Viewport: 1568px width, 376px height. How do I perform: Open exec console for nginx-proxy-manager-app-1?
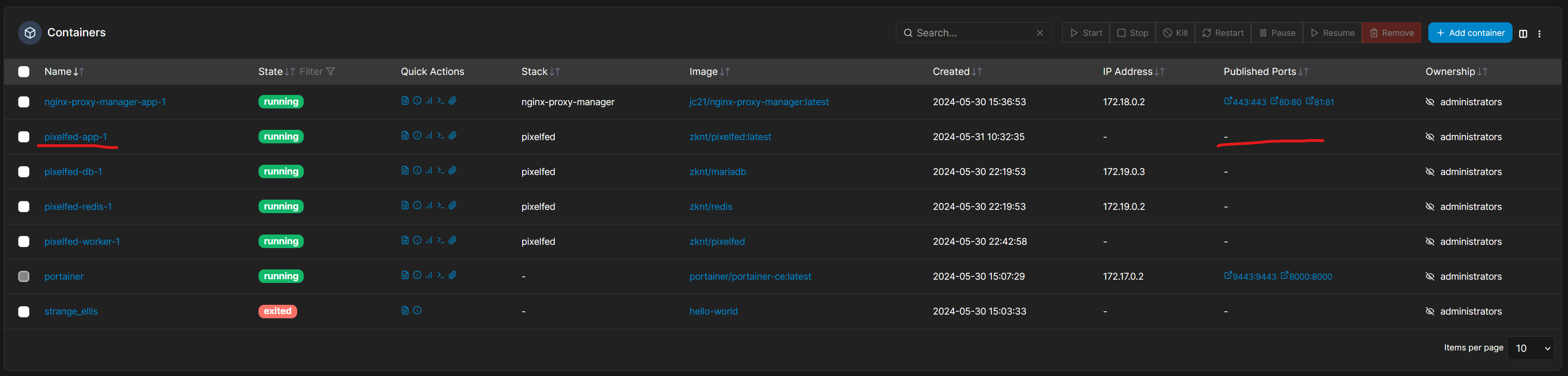coord(441,101)
